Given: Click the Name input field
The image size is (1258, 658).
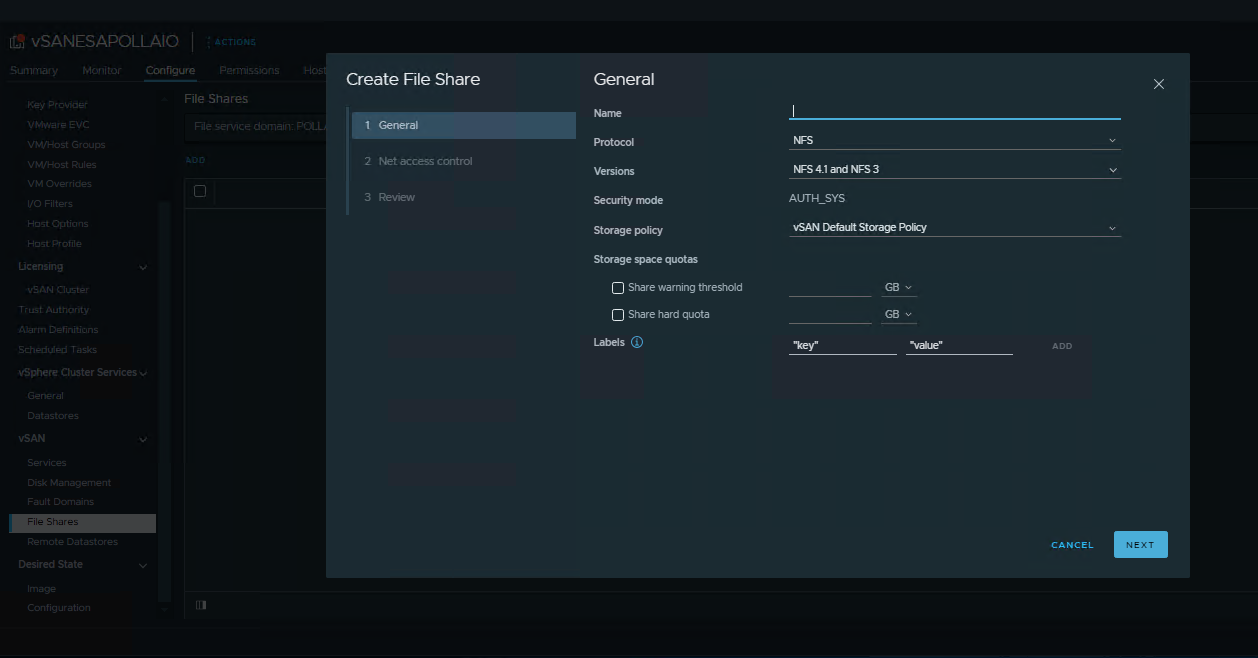Looking at the screenshot, I should click(x=955, y=111).
